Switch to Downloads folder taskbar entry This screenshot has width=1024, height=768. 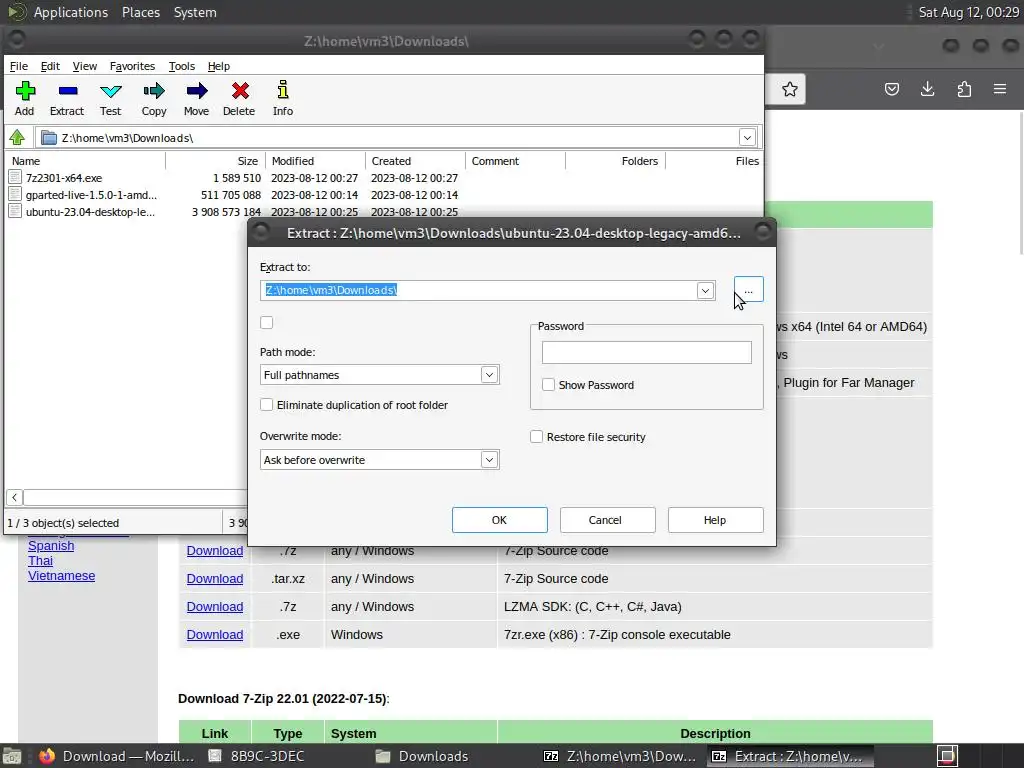pyautogui.click(x=423, y=756)
